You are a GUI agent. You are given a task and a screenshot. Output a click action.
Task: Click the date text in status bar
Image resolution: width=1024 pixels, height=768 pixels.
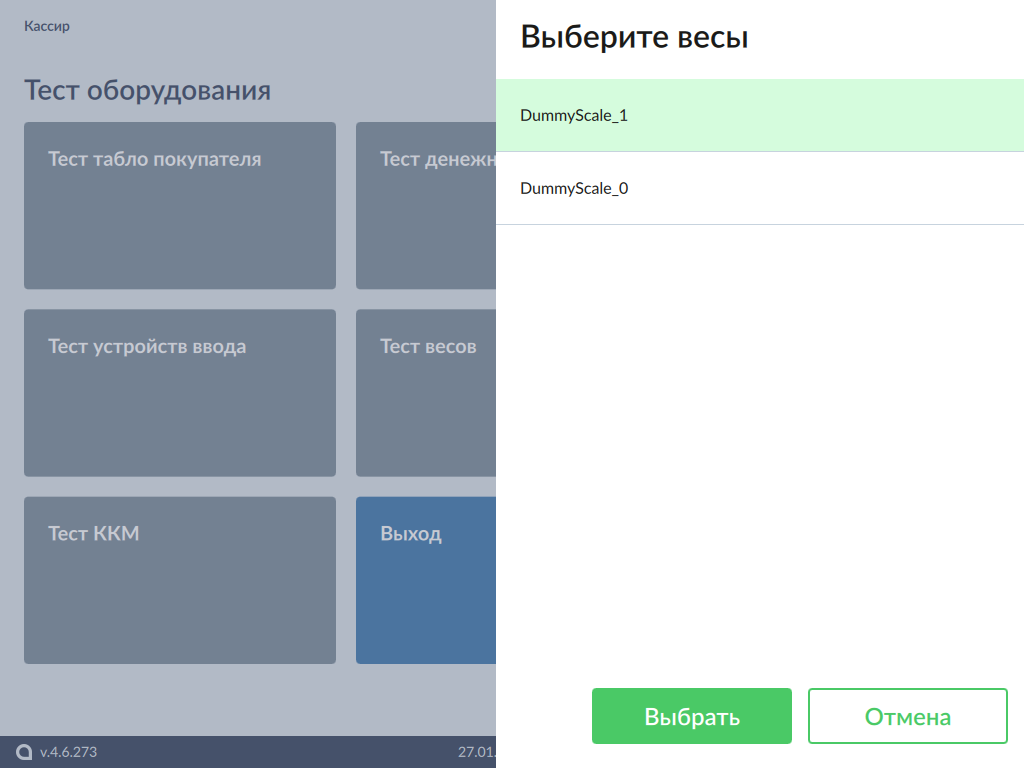pos(476,752)
